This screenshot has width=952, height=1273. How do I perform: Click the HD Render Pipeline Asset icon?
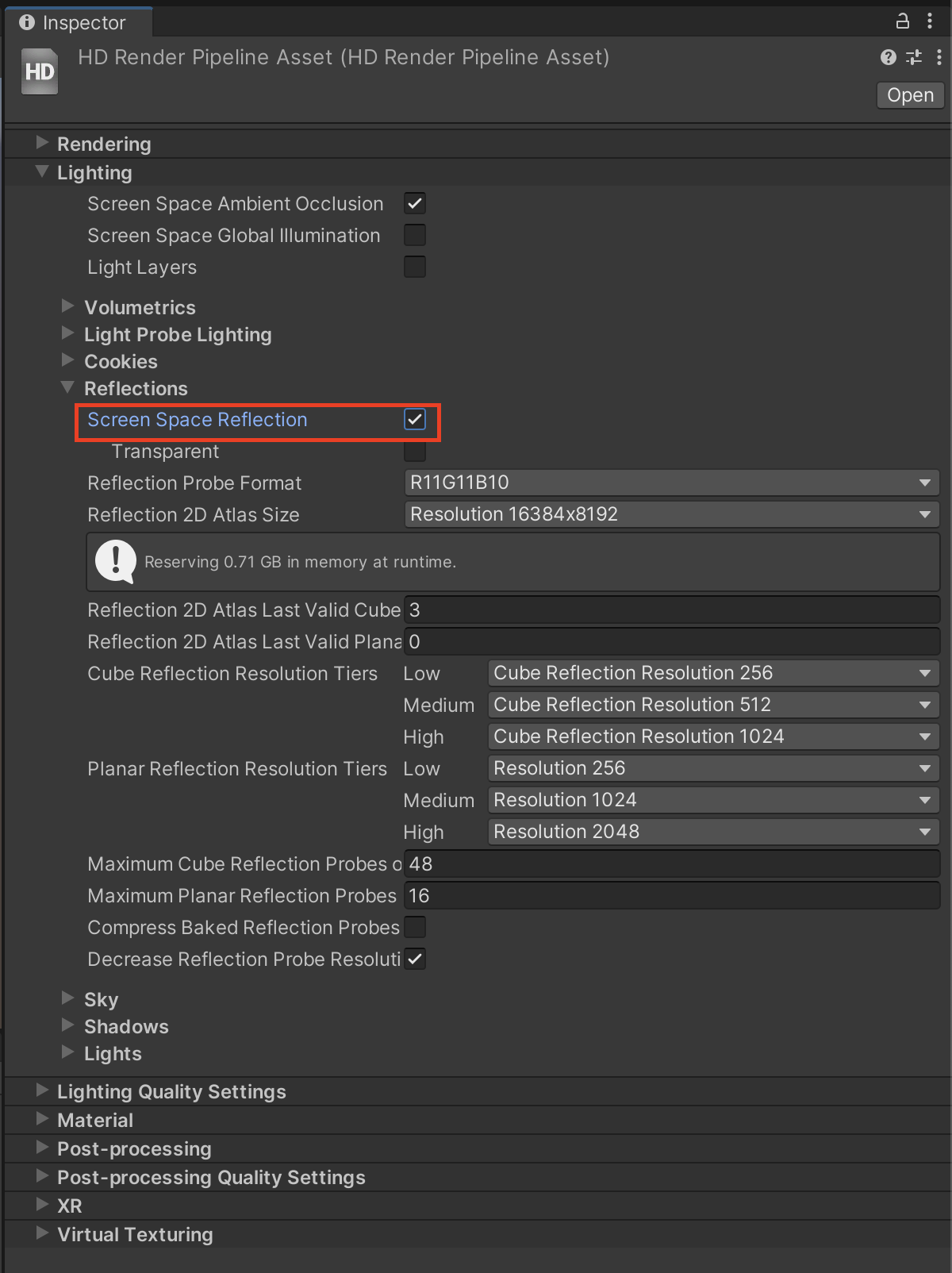click(40, 72)
